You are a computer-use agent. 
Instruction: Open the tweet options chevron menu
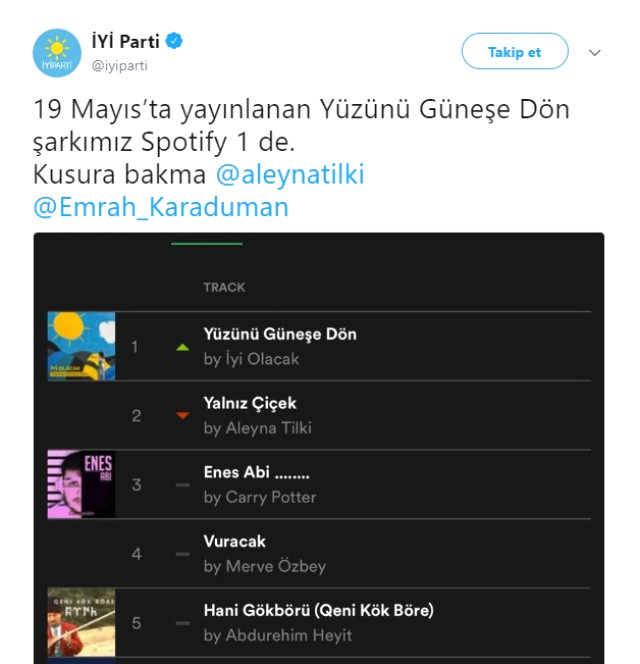click(x=595, y=52)
